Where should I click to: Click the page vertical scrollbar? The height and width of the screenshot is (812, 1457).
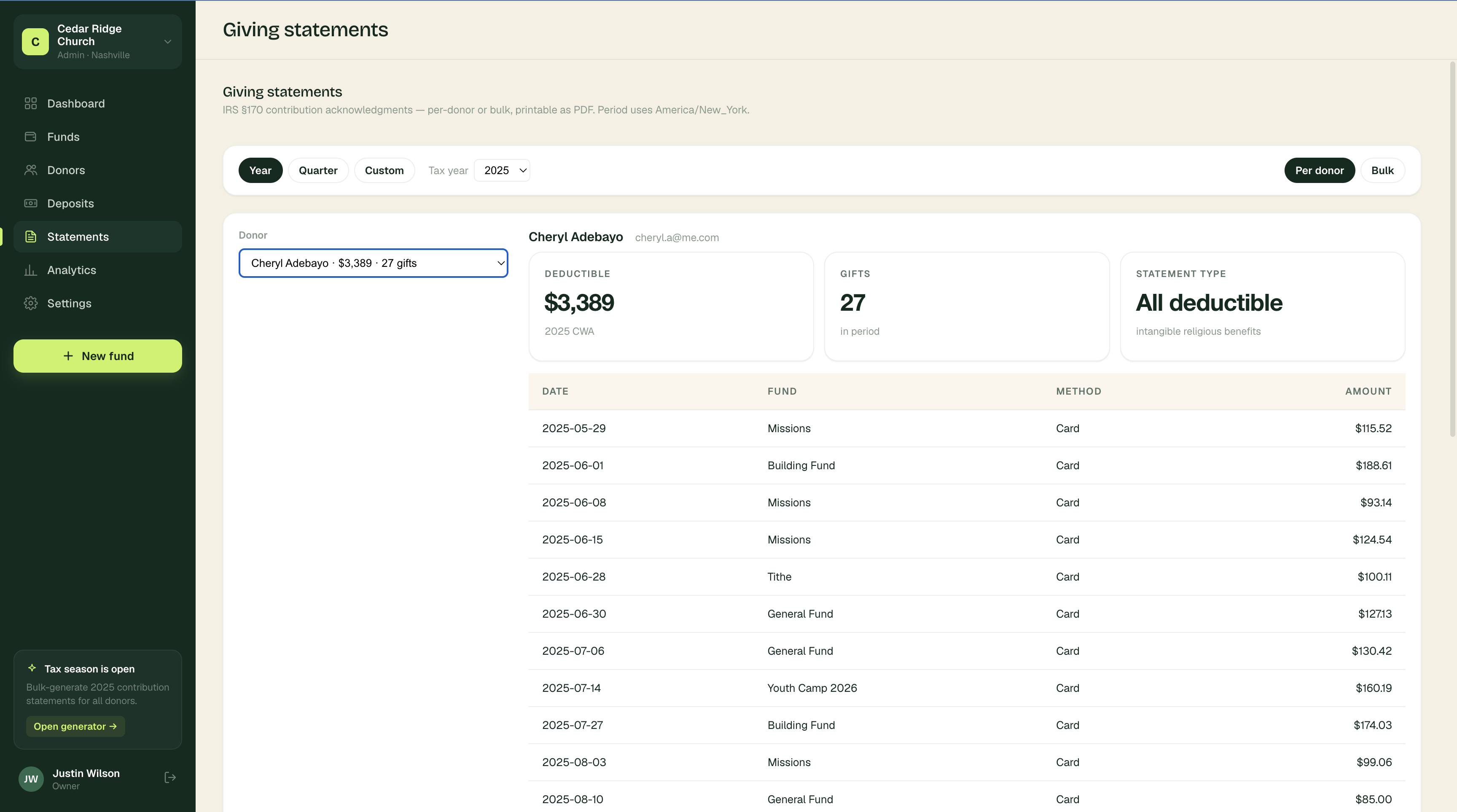(1452, 249)
